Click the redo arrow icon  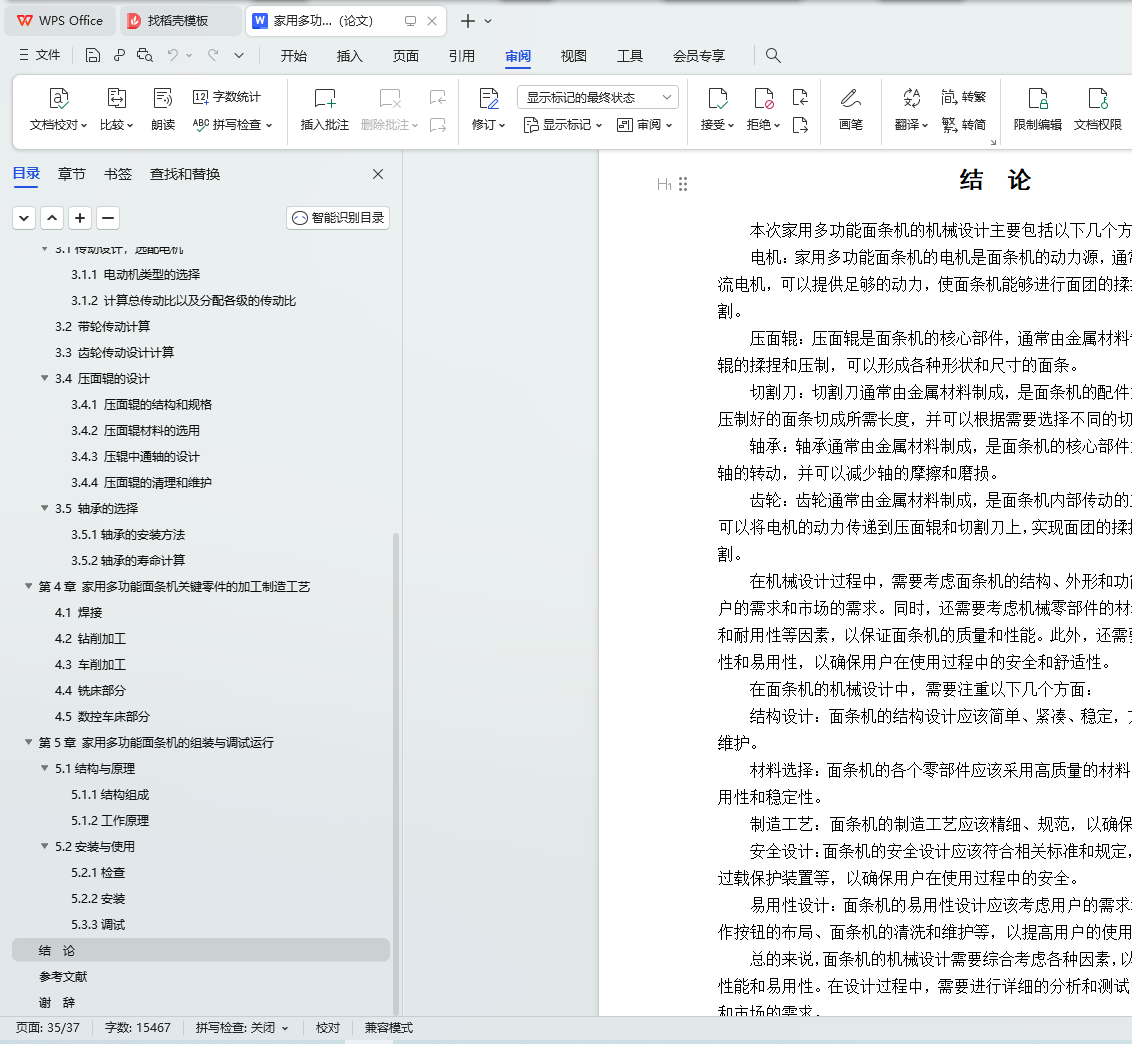(213, 56)
